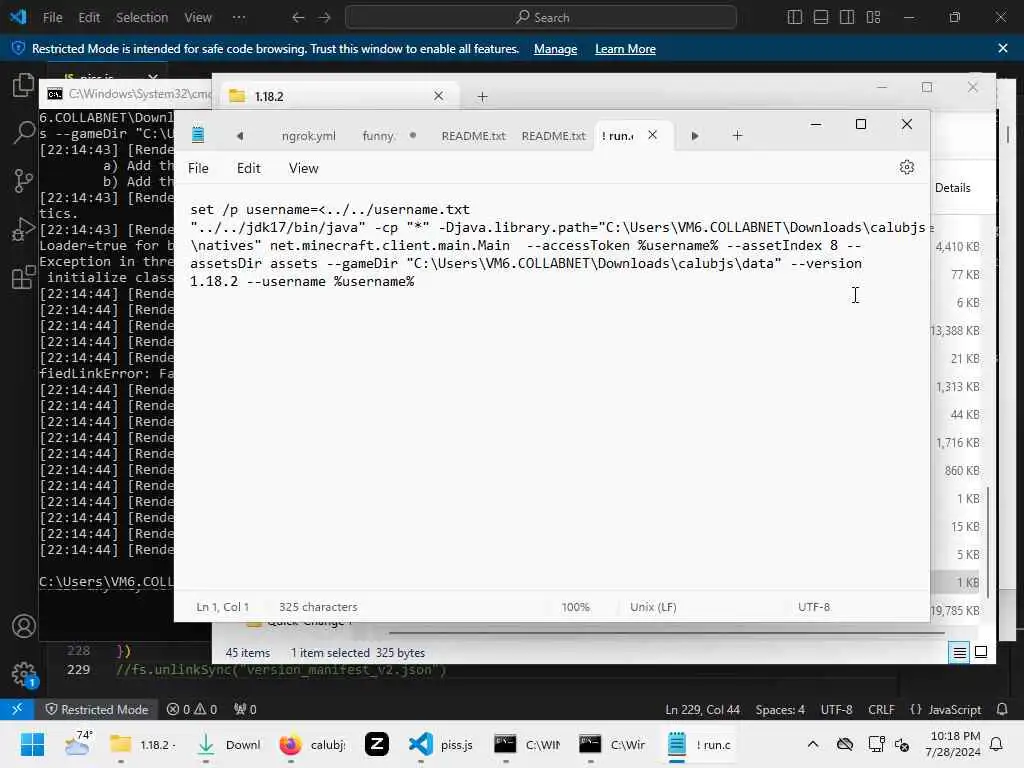The image size is (1024, 768).
Task: Open Notepad 100% zoom selector
Action: coord(575,607)
